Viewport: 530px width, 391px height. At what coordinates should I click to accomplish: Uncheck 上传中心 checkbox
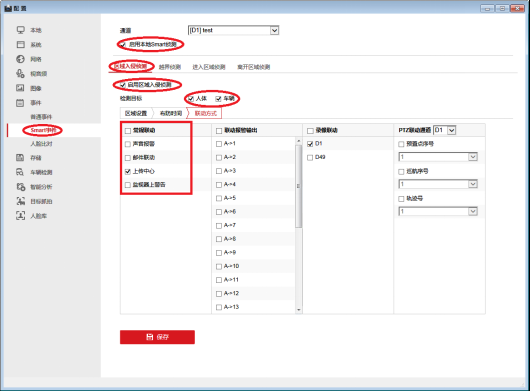tap(128, 171)
